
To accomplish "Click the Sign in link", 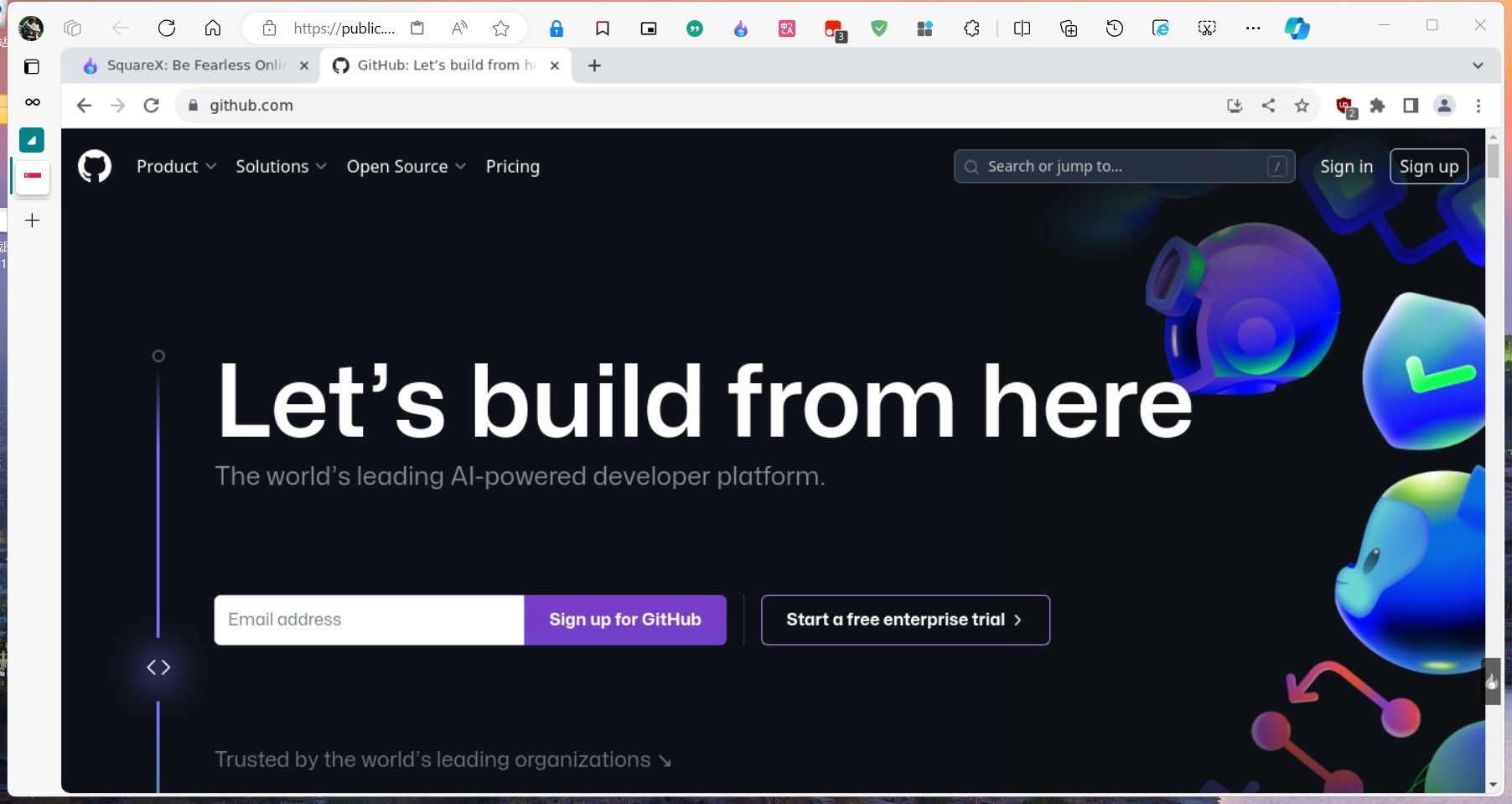I will coord(1346,166).
